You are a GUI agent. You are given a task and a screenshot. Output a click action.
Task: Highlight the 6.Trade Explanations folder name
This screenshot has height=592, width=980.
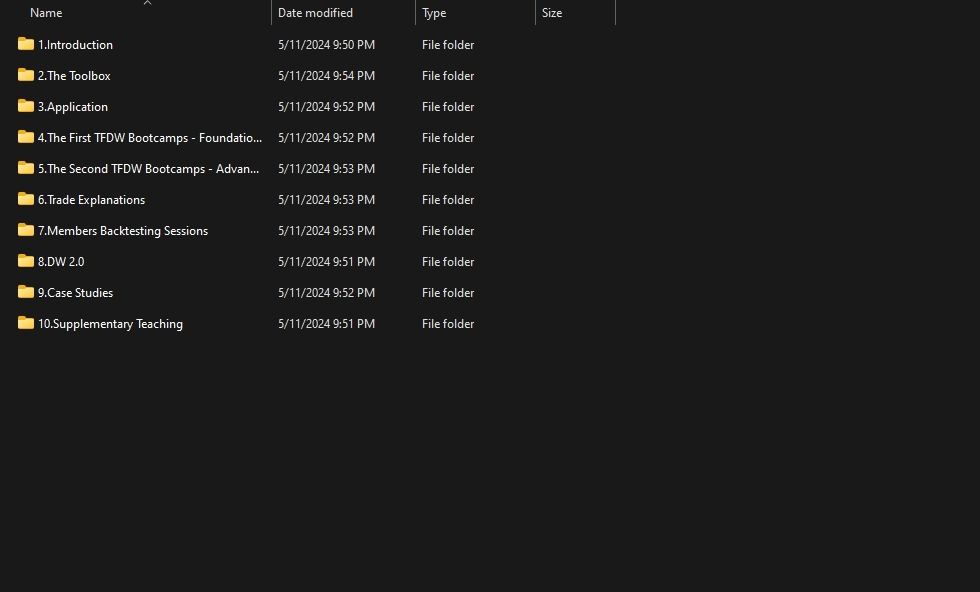coord(91,199)
